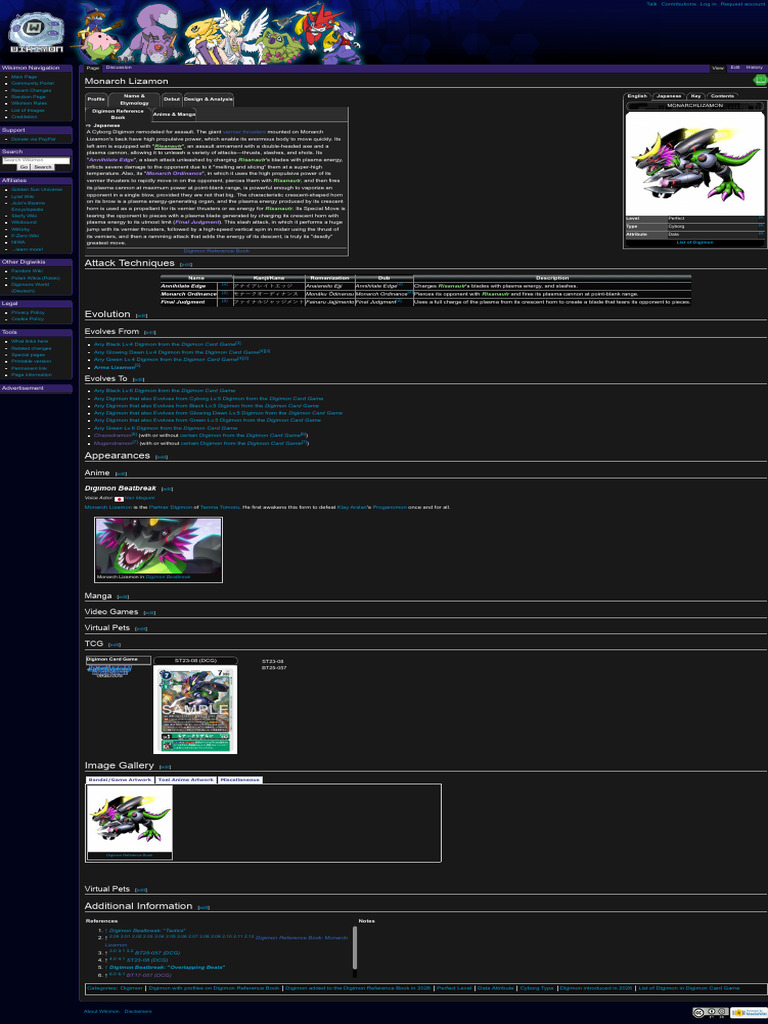This screenshot has width=768, height=1024.
Task: Select the Bandai/Game Artwork gallery tab
Action: coord(120,780)
